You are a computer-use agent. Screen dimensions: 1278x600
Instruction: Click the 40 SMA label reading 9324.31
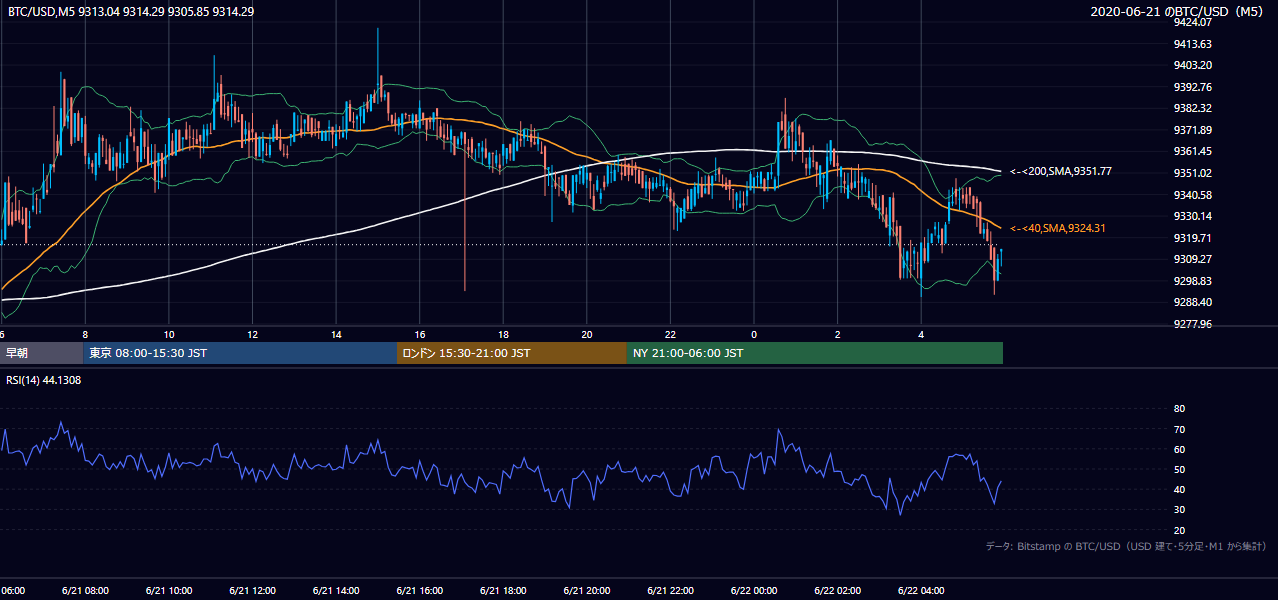tap(1058, 229)
